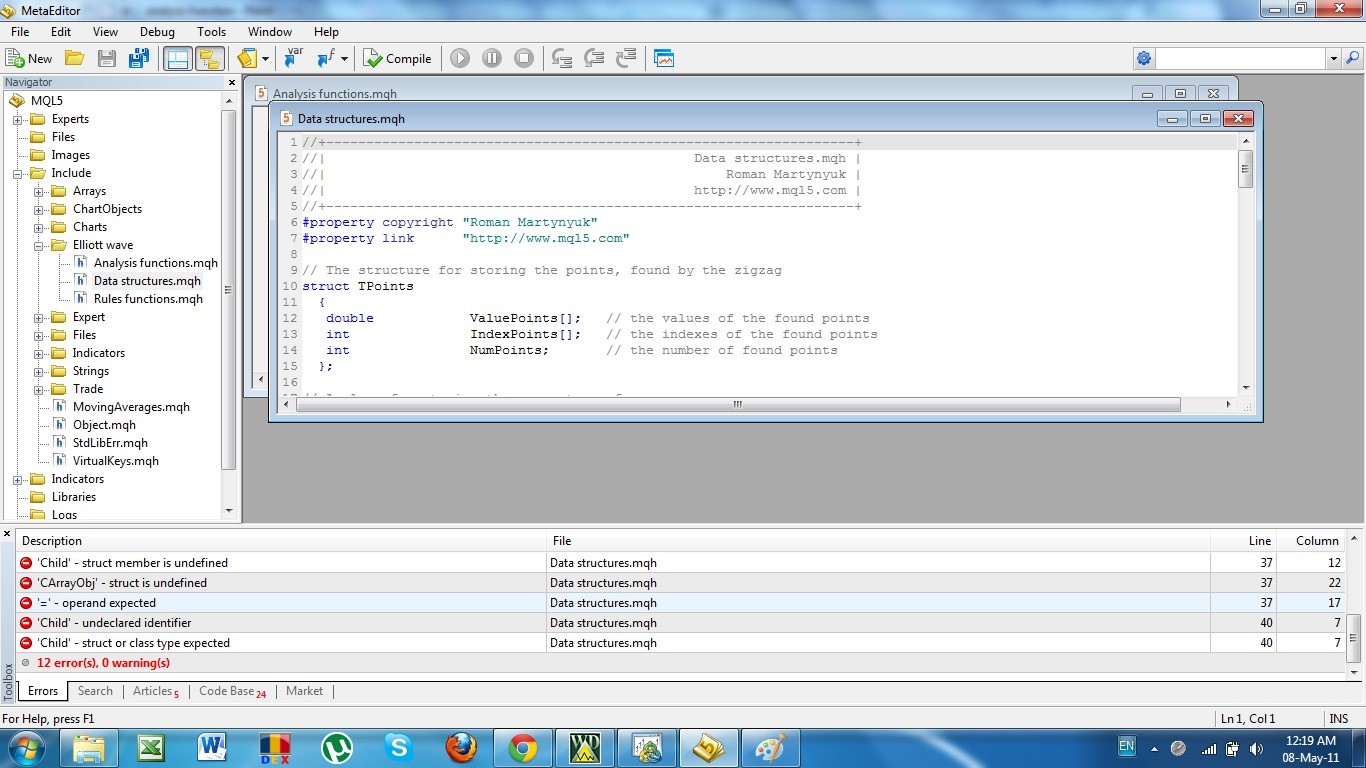Open the Debug menu
This screenshot has height=768, width=1366.
[157, 32]
